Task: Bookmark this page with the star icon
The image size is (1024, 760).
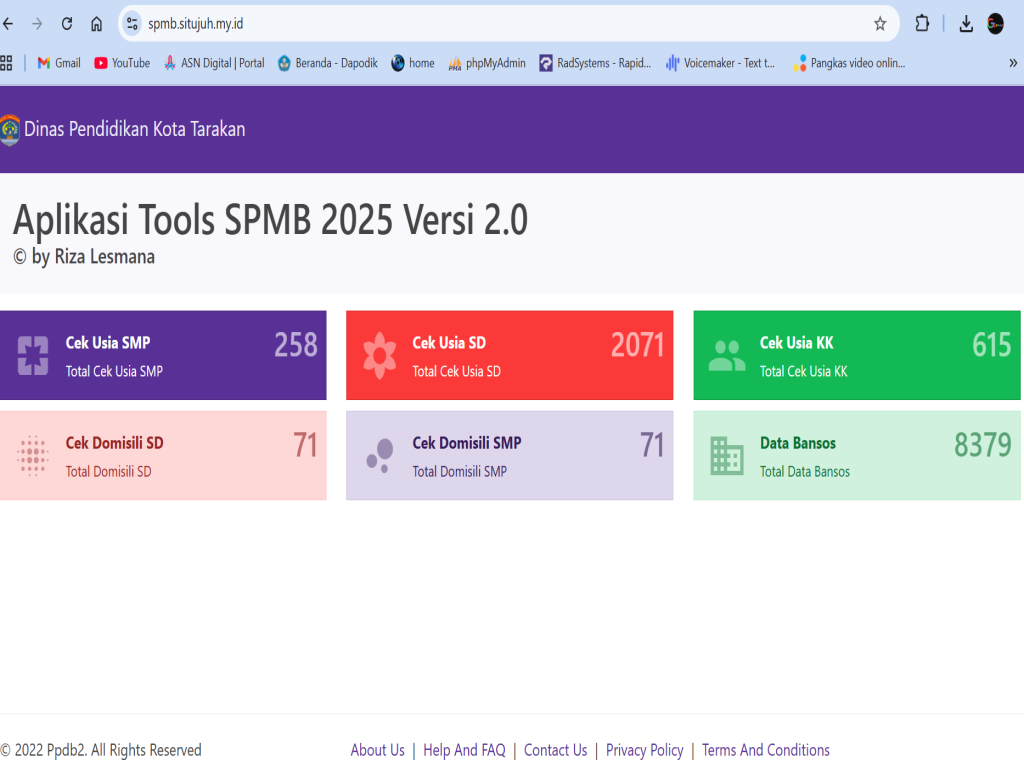Action: pyautogui.click(x=880, y=24)
